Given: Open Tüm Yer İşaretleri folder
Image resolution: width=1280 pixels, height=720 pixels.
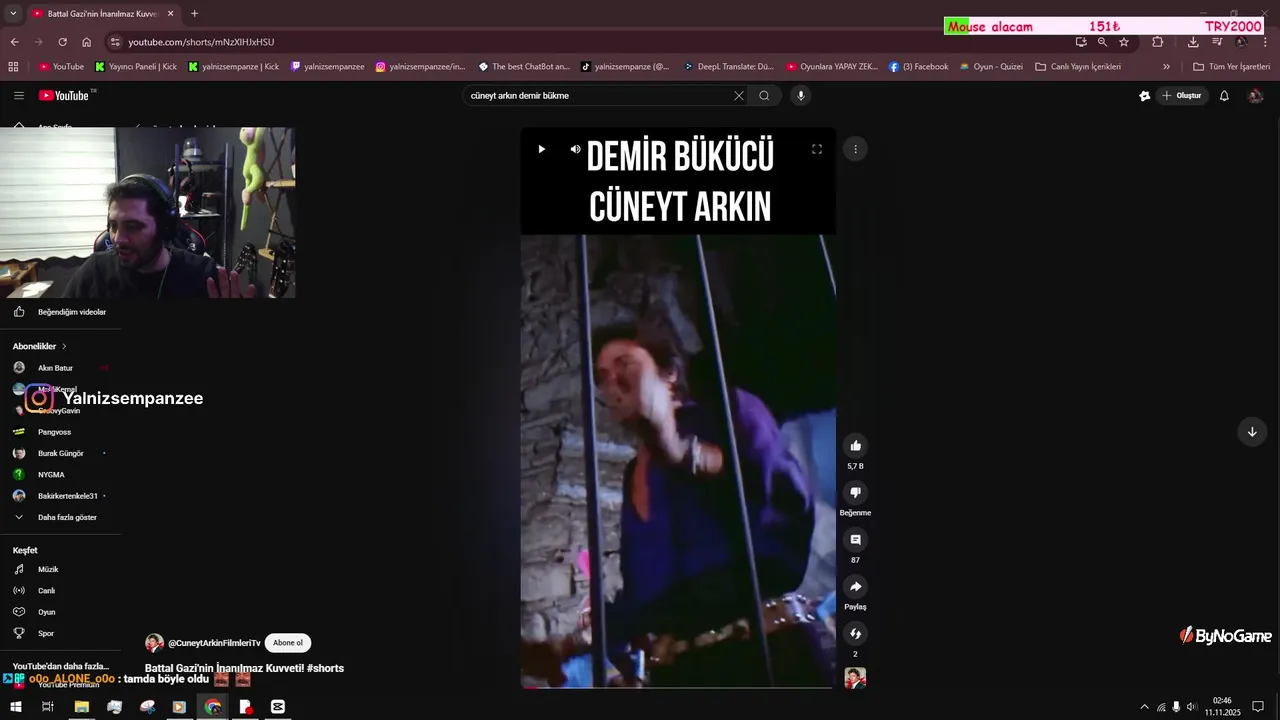Looking at the screenshot, I should click(x=1232, y=66).
